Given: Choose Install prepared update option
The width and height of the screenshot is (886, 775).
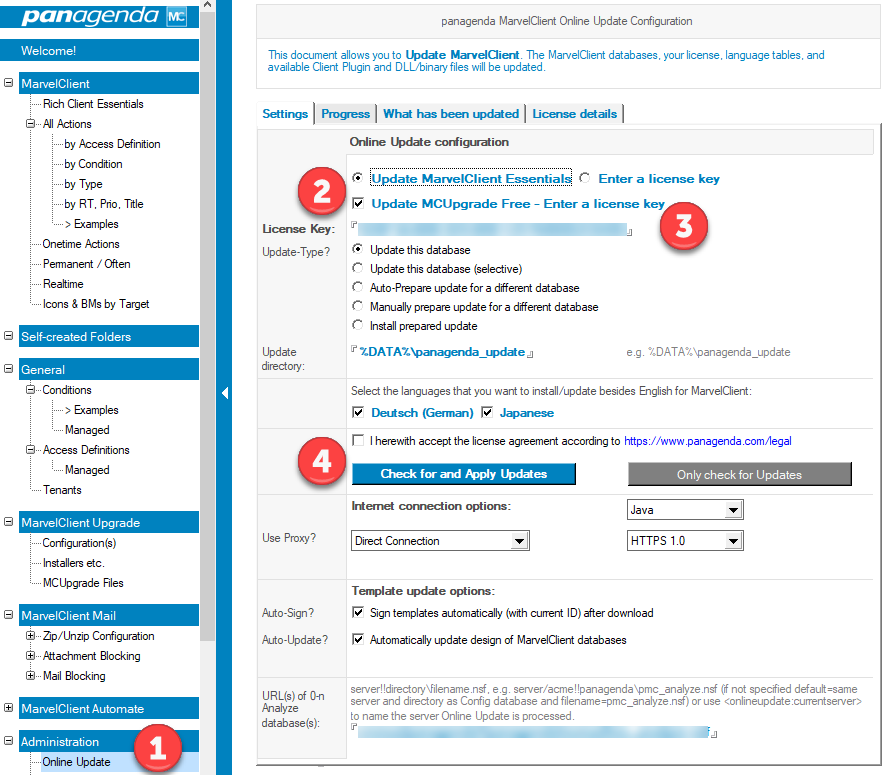Looking at the screenshot, I should tap(357, 325).
